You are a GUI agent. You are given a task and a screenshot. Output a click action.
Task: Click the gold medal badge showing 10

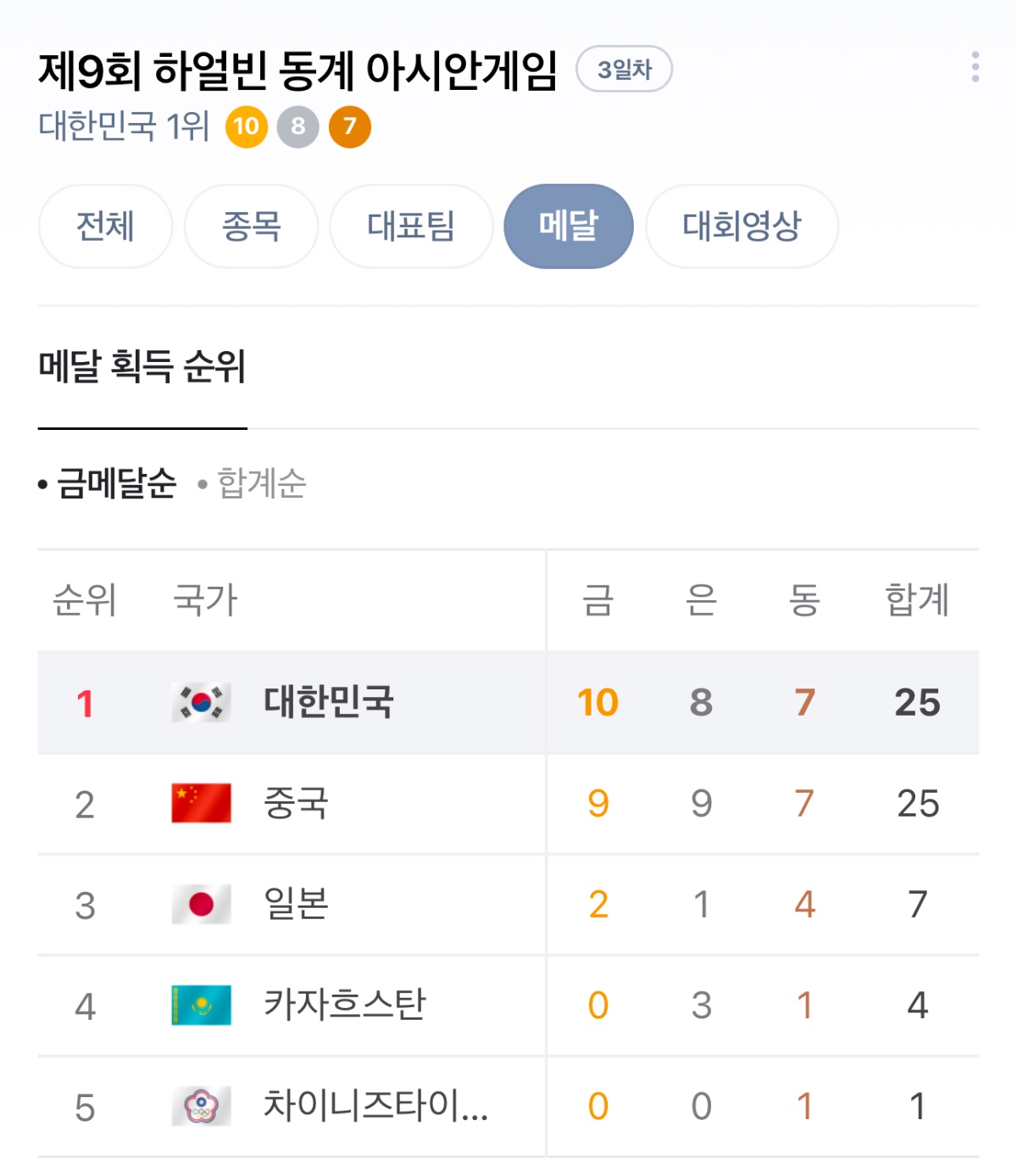(247, 127)
